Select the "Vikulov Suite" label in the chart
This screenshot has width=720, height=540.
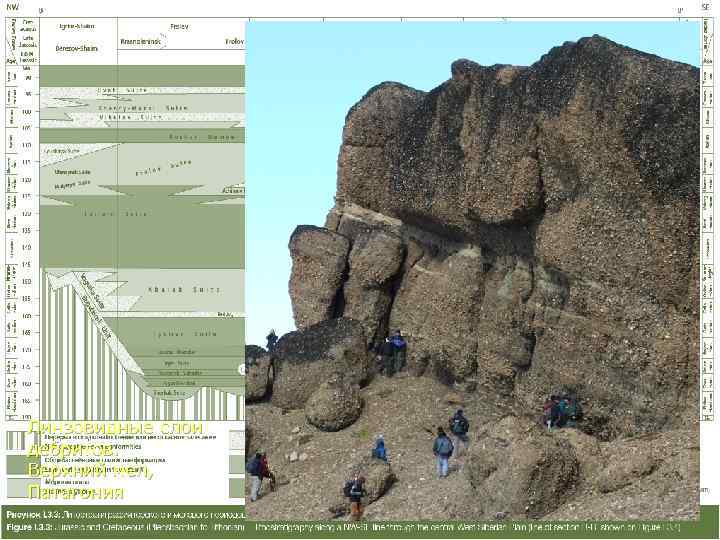[130, 117]
